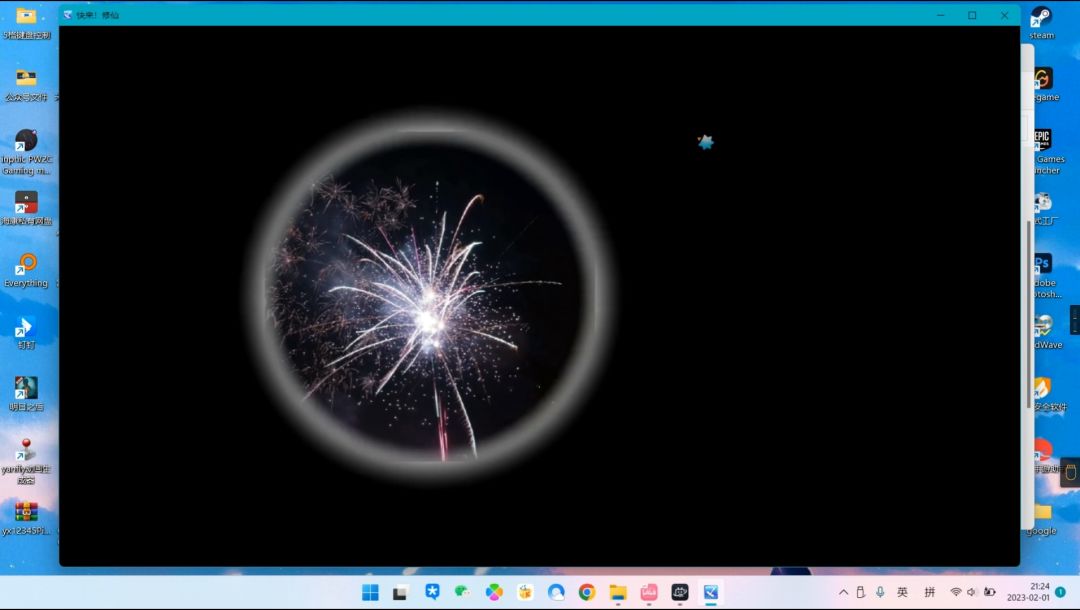The image size is (1080, 610).
Task: Open the Adobe Photoshop desktop shortcut
Action: (1042, 263)
